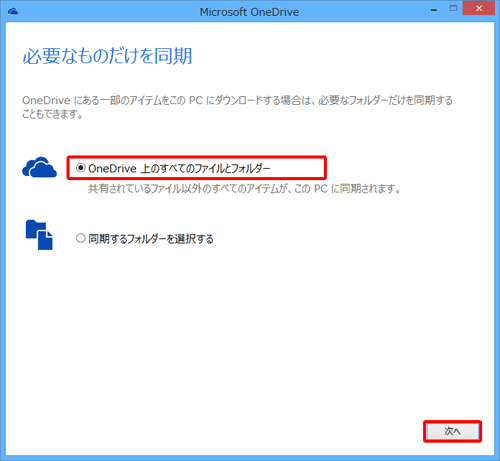Click the description starting with 共有されているファイル以外
Image resolution: width=500 pixels, height=461 pixels.
click(x=244, y=189)
